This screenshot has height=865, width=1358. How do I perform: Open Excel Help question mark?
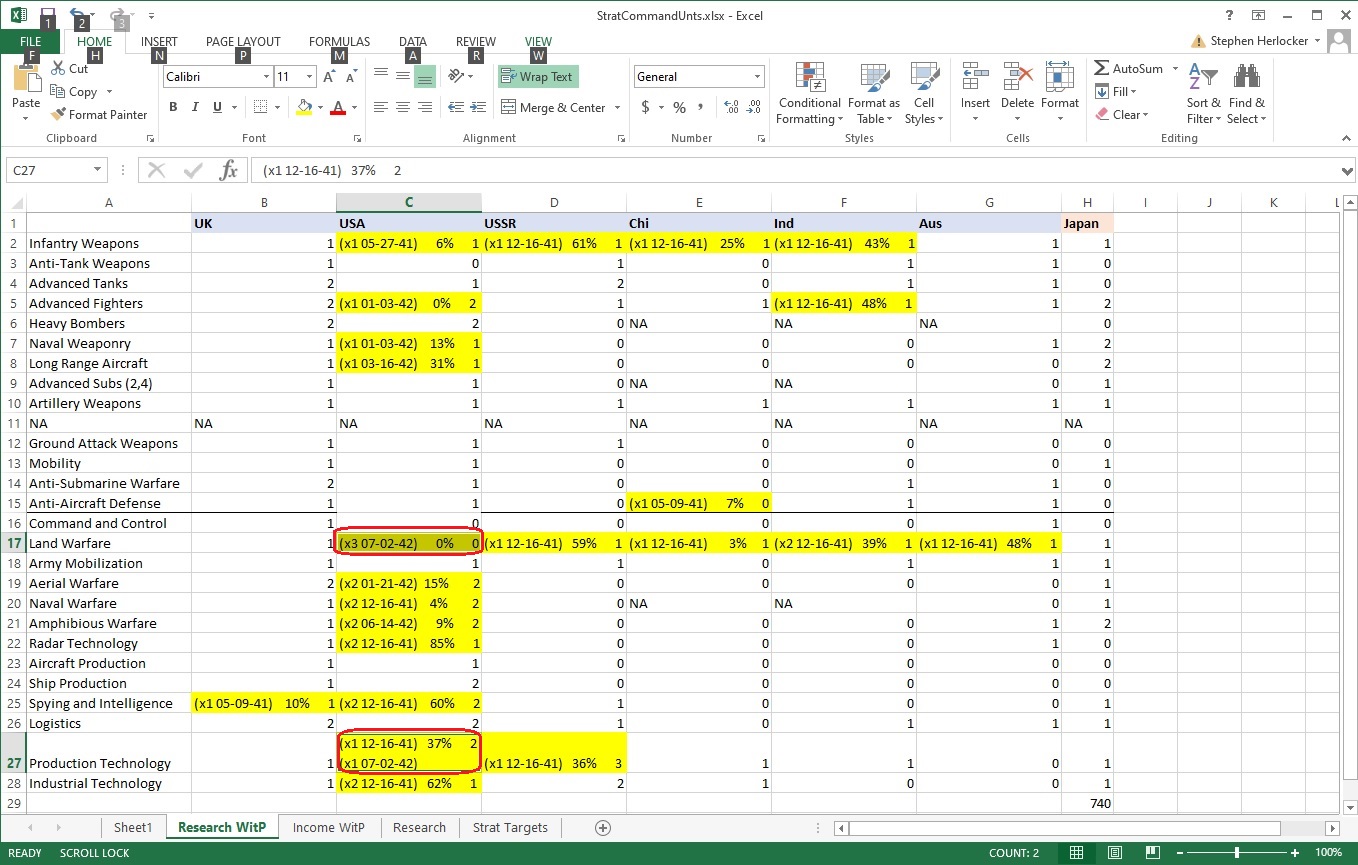pos(1229,15)
